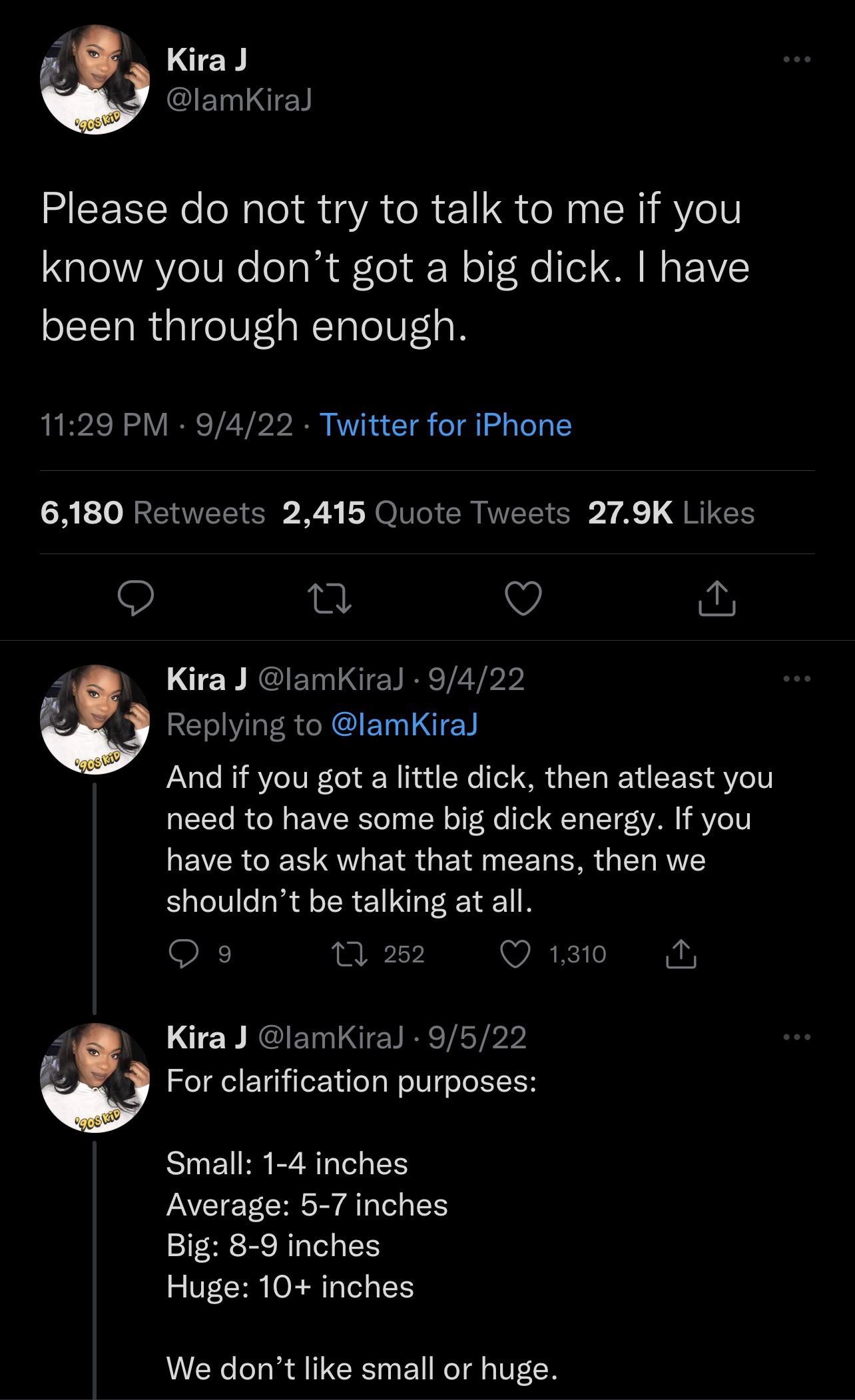Like the reply with 1,310 likes

(514, 954)
